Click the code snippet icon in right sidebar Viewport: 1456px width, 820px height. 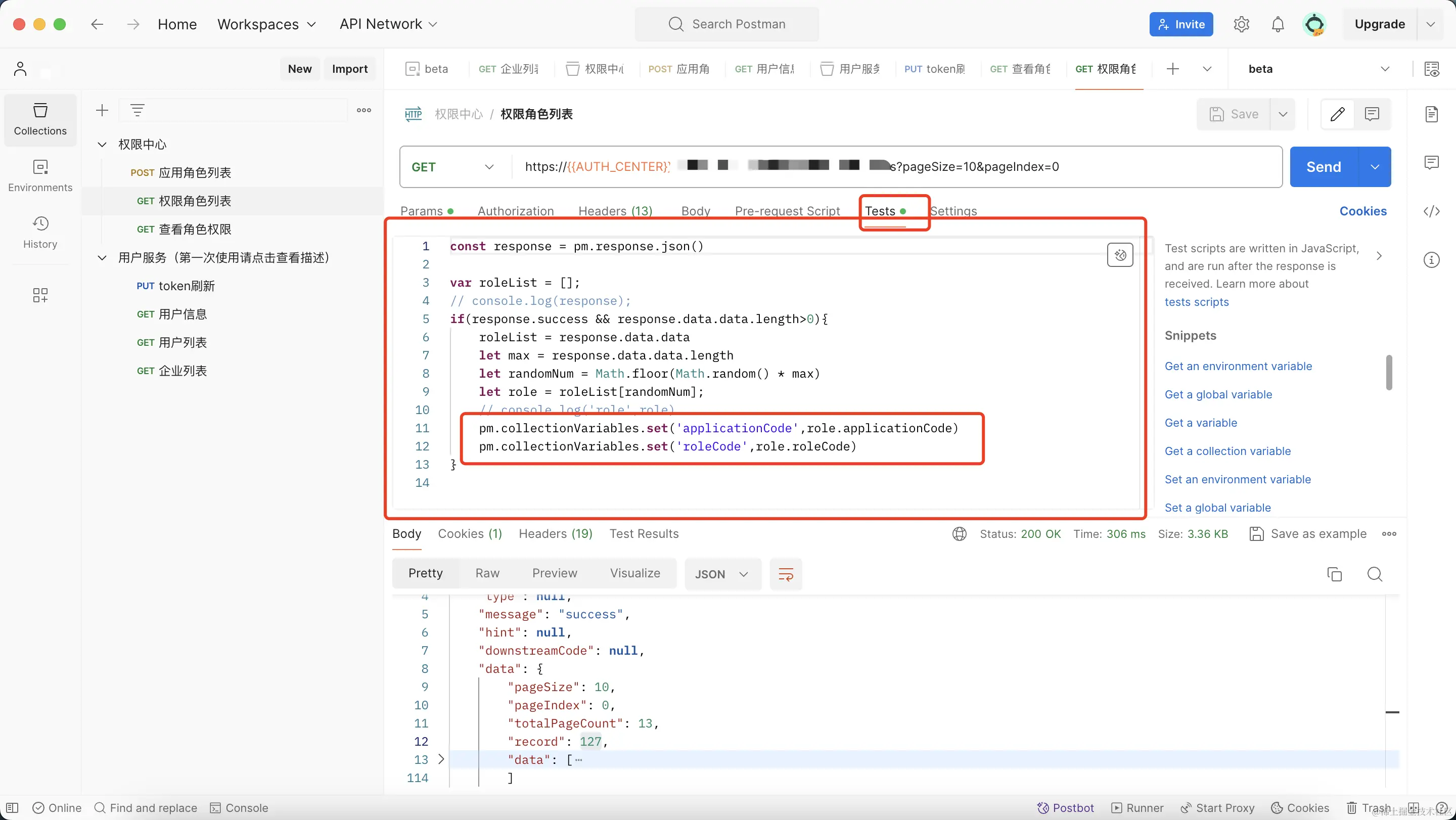(x=1431, y=211)
